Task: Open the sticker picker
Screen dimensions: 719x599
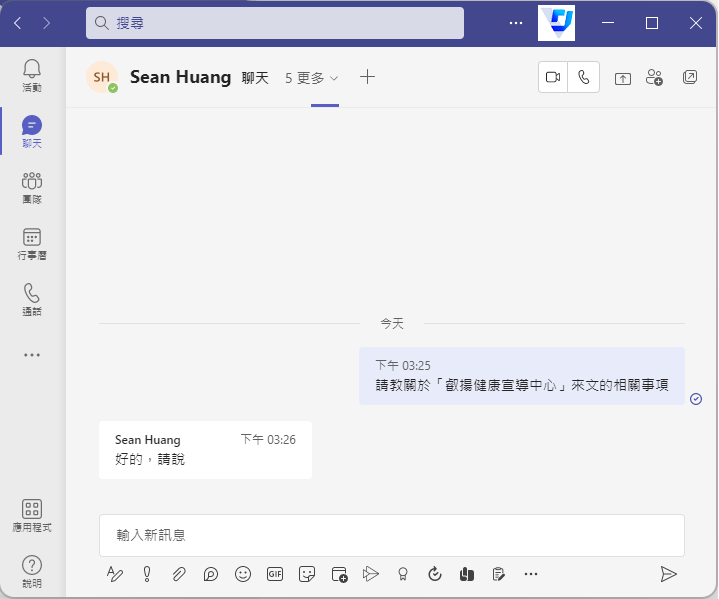Action: pyautogui.click(x=308, y=574)
